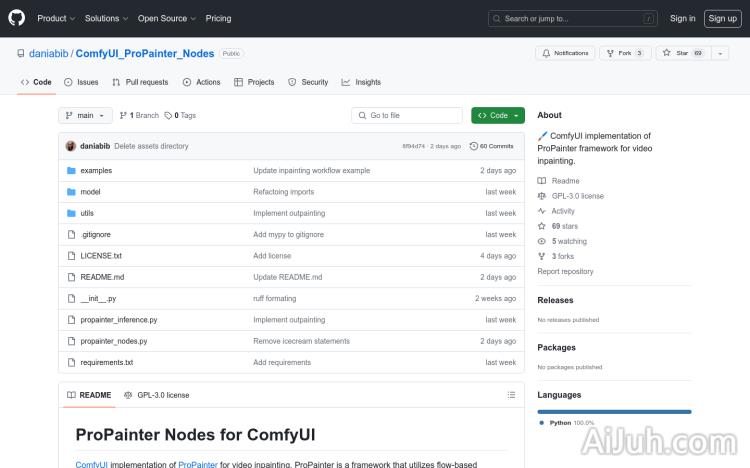View the 1 Branch link
The height and width of the screenshot is (468, 750).
click(x=139, y=115)
